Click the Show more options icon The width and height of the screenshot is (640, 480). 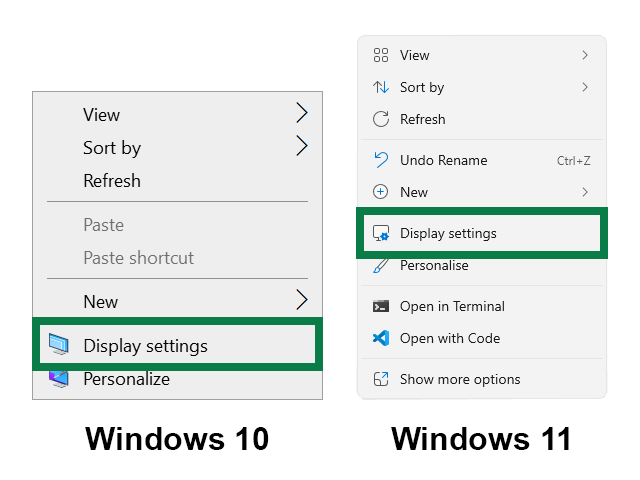coord(380,379)
